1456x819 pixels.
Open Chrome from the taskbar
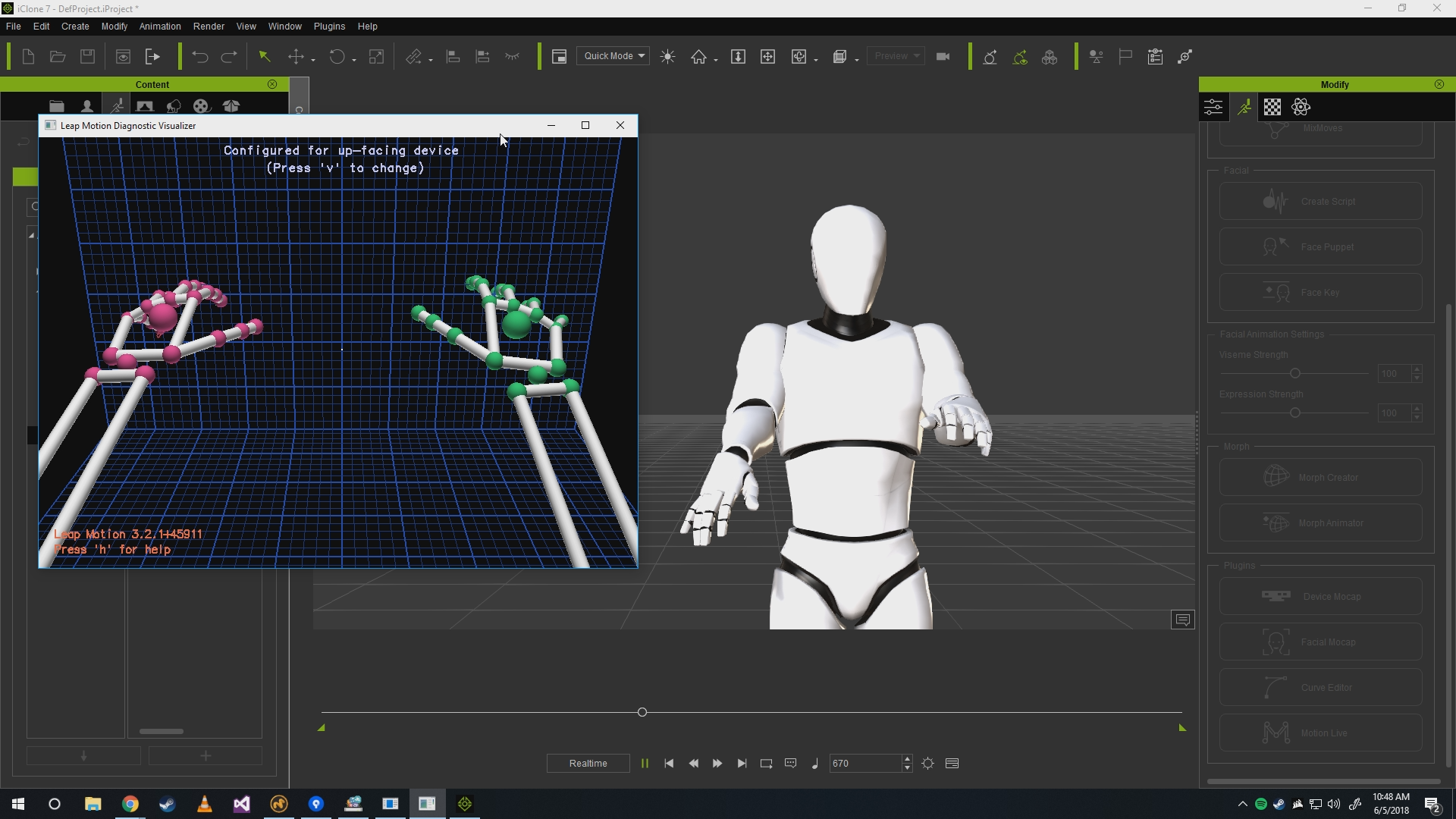[x=130, y=804]
